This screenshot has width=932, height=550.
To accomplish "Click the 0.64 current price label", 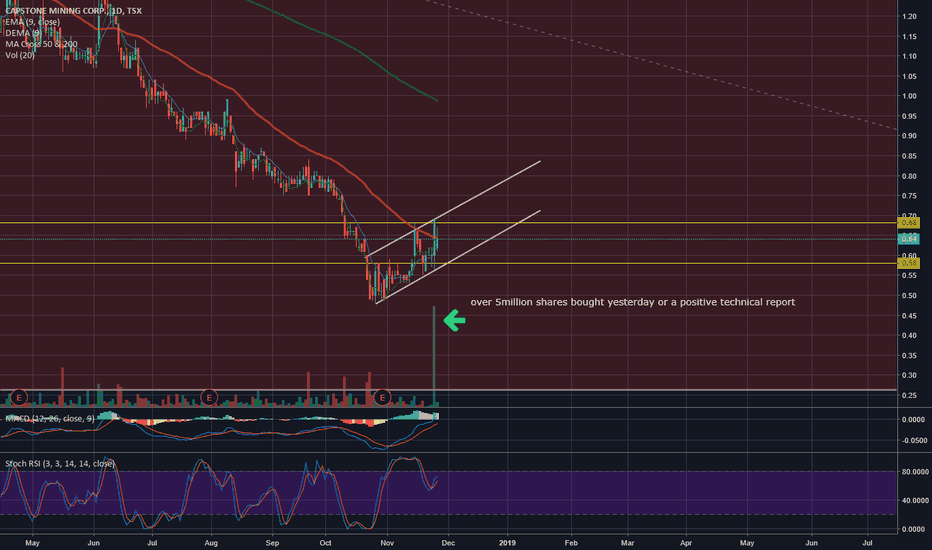I will (x=909, y=238).
